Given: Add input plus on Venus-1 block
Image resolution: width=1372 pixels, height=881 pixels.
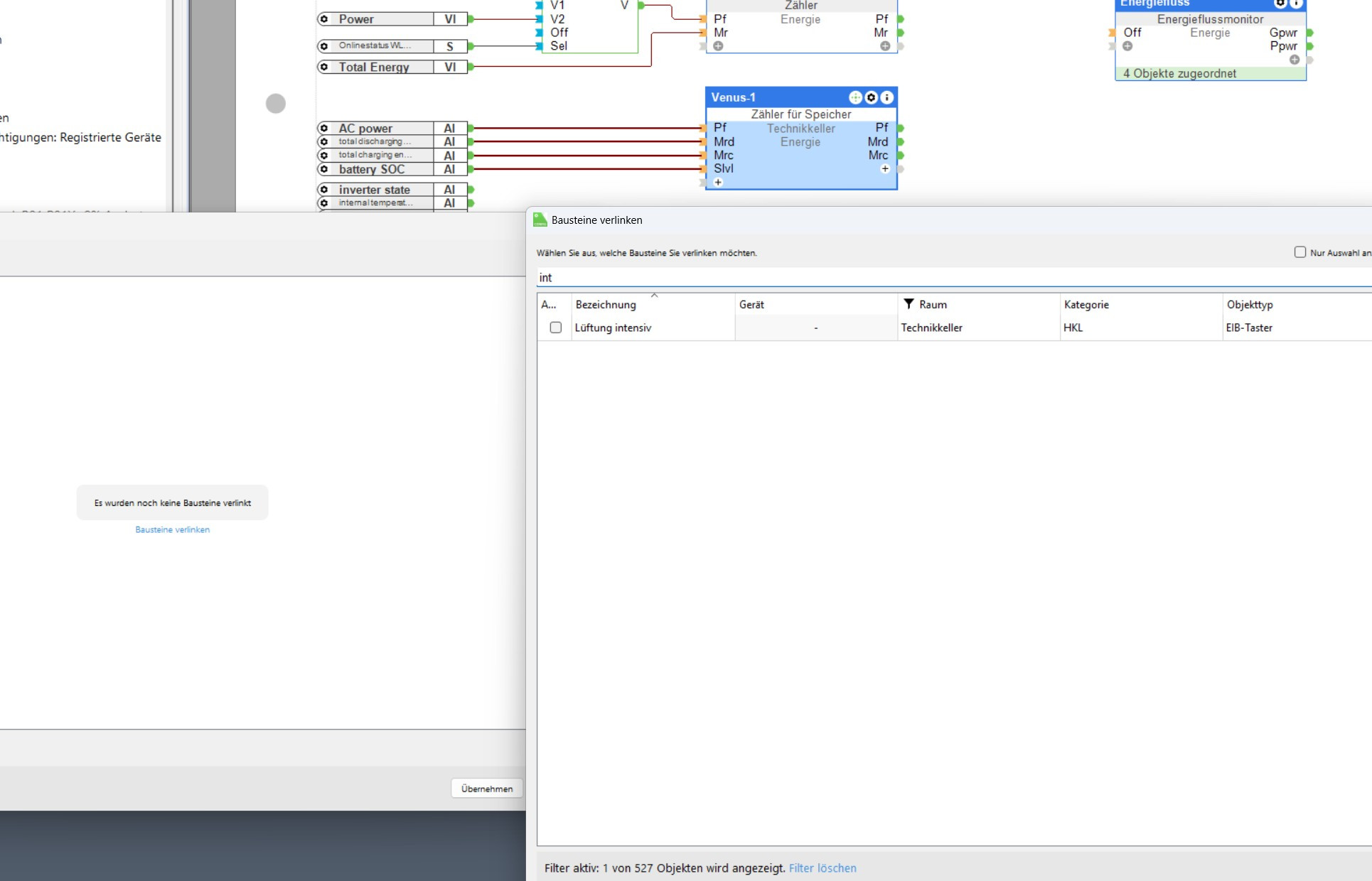Looking at the screenshot, I should click(718, 183).
